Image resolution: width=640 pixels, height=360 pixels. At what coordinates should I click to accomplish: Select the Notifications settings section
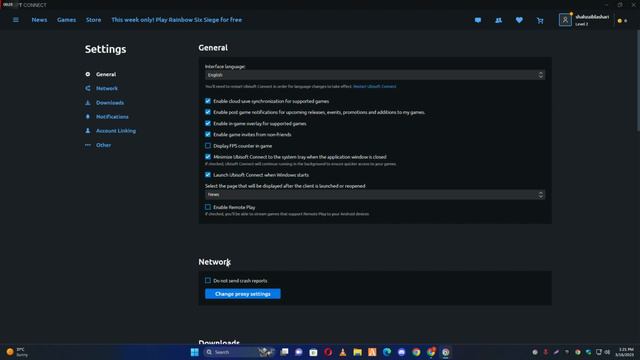tap(112, 117)
